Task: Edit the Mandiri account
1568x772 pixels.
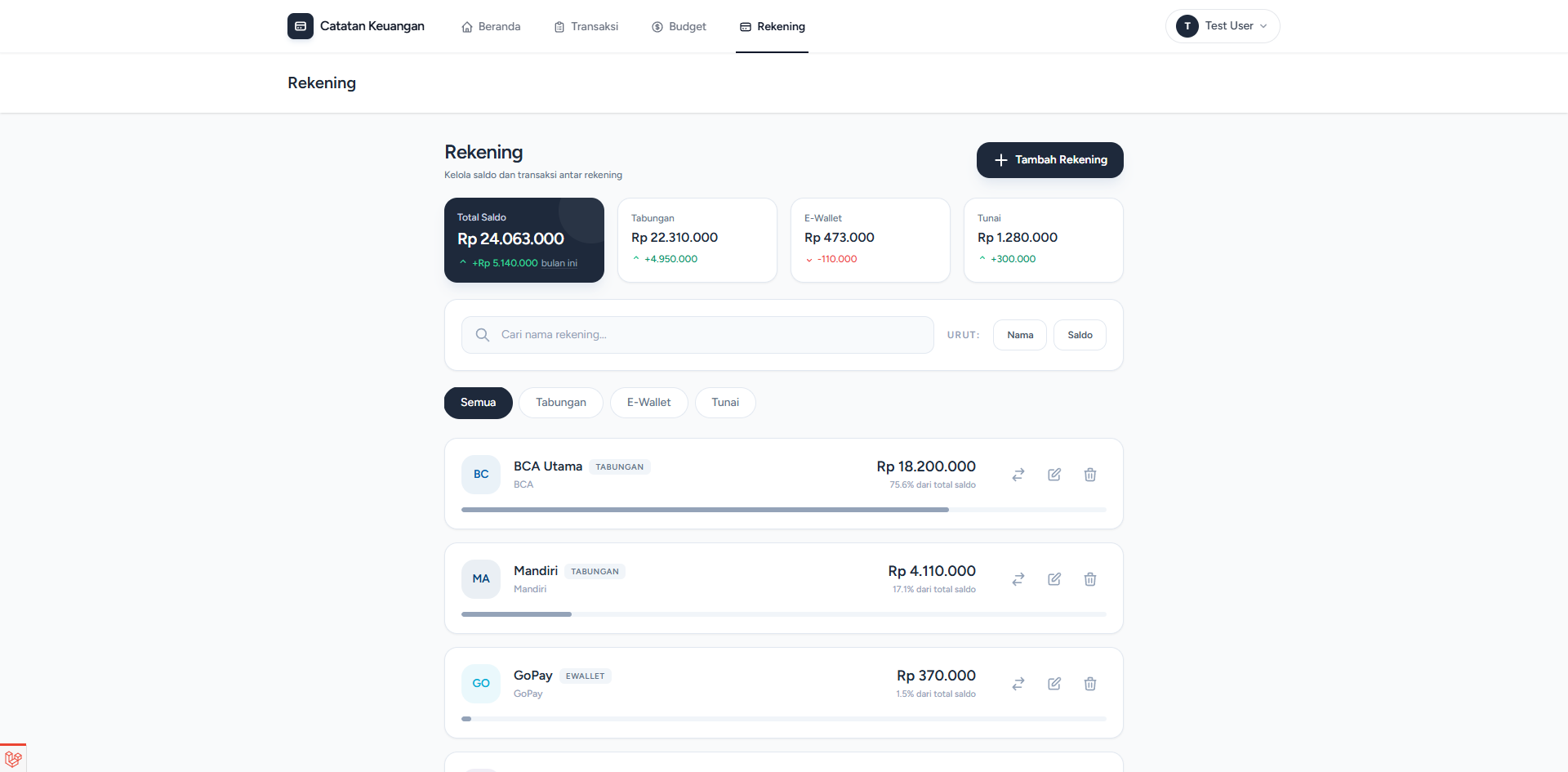Action: click(x=1054, y=579)
